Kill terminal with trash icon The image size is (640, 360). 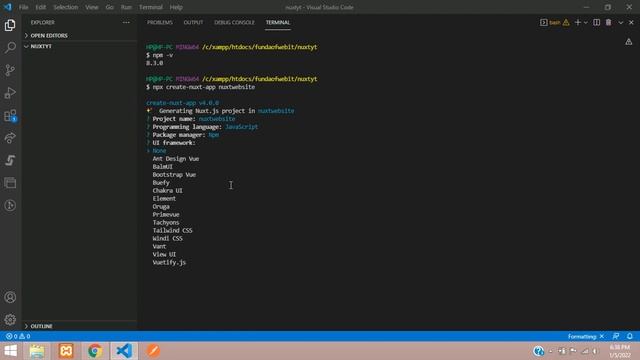pyautogui.click(x=609, y=22)
